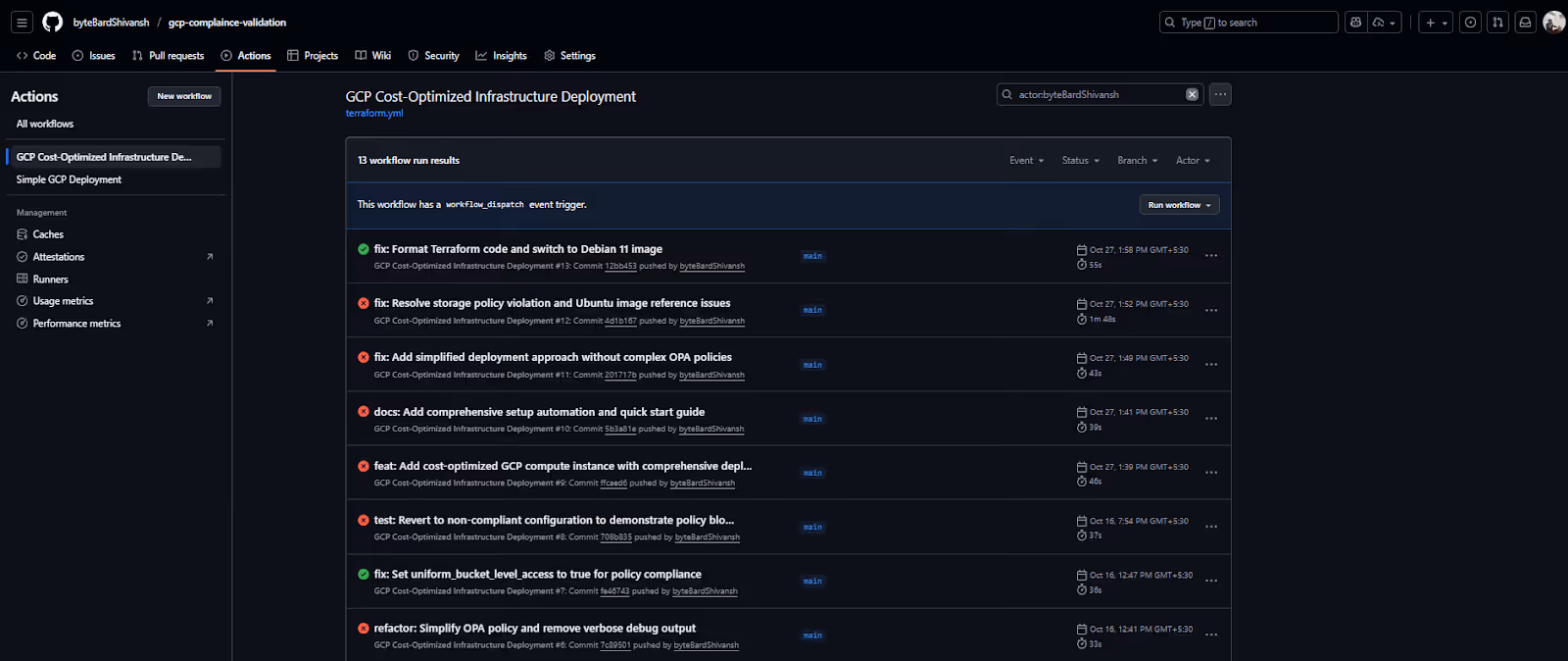Click the actor:byteBardShivansh filter input

tap(1100, 95)
